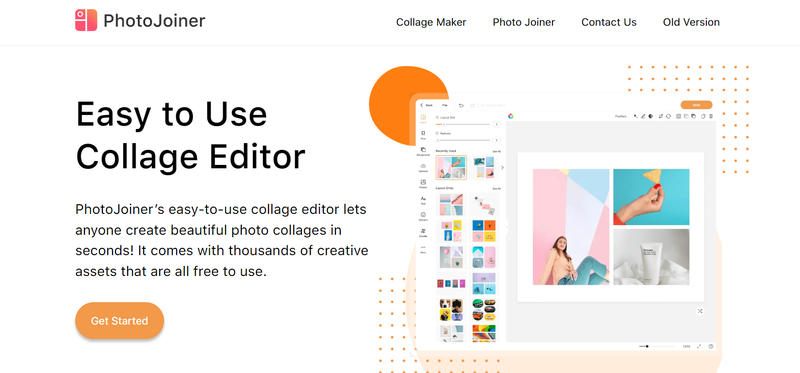
Task: Open the File menu in editor preview
Action: pos(445,105)
